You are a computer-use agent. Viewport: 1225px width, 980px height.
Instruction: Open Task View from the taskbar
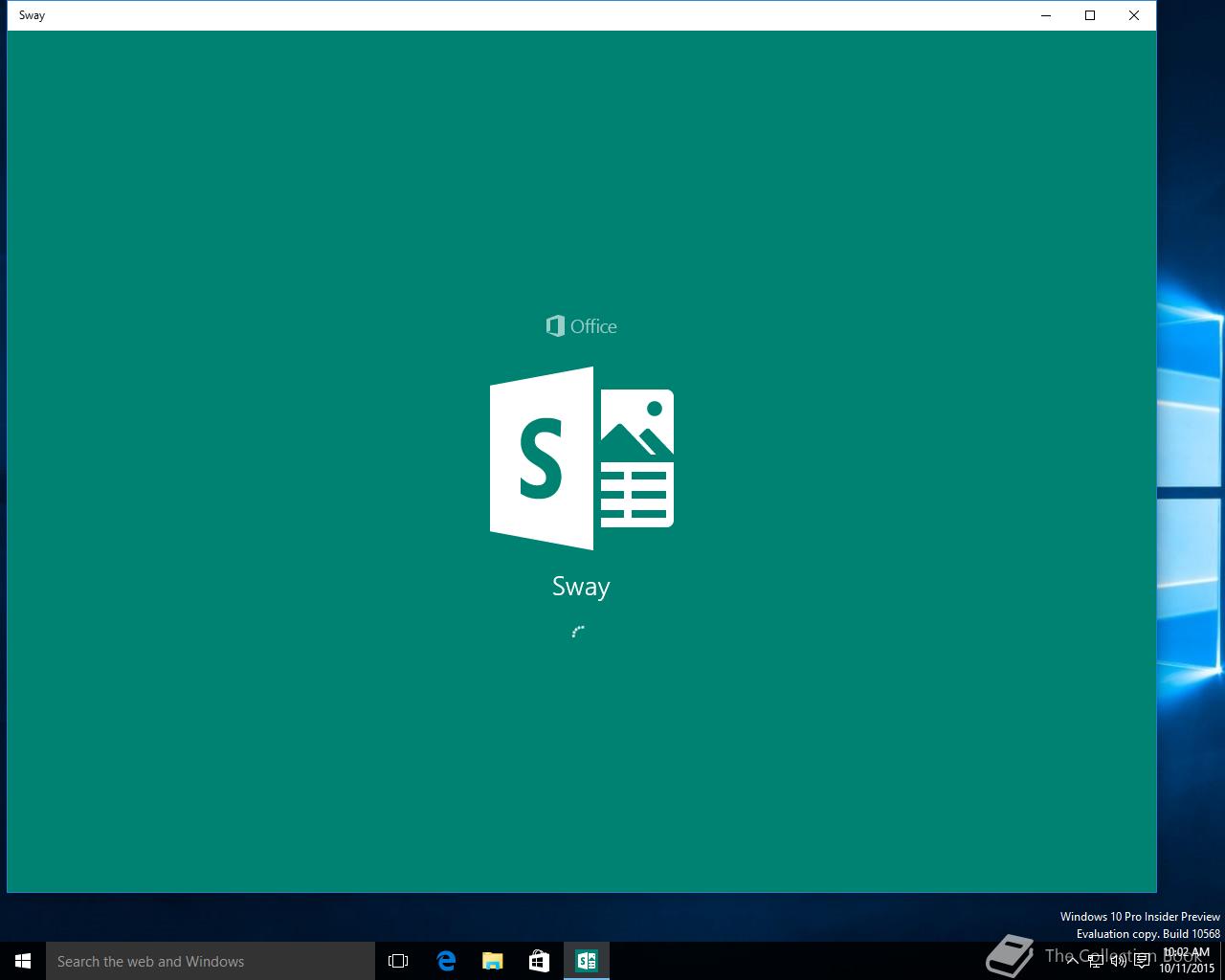point(398,961)
